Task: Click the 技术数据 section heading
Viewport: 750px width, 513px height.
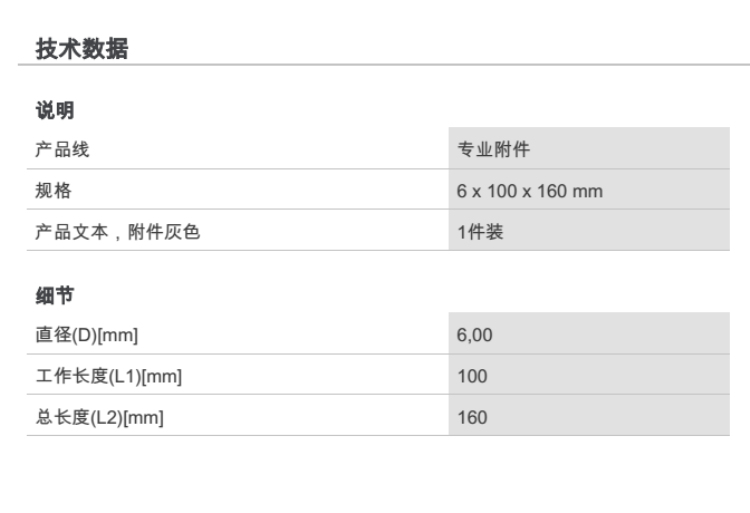Action: (x=82, y=48)
